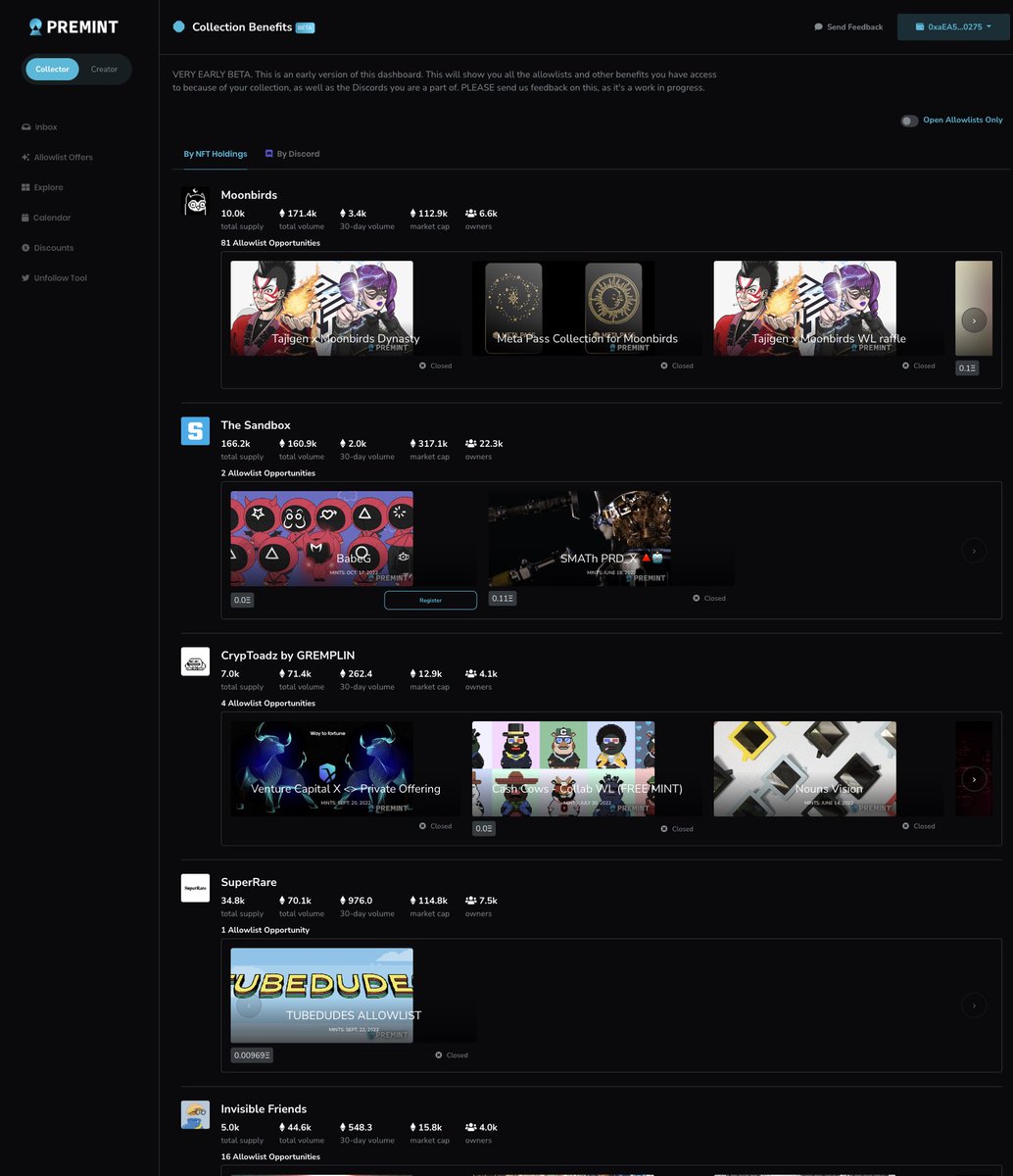Select the By NFT Holdings tab
The image size is (1013, 1176).
(215, 154)
